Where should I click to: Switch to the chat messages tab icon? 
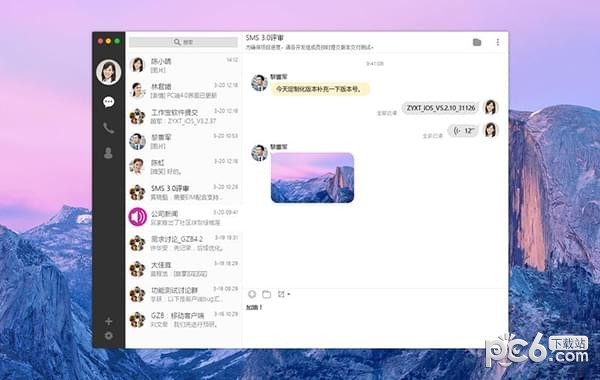109,102
